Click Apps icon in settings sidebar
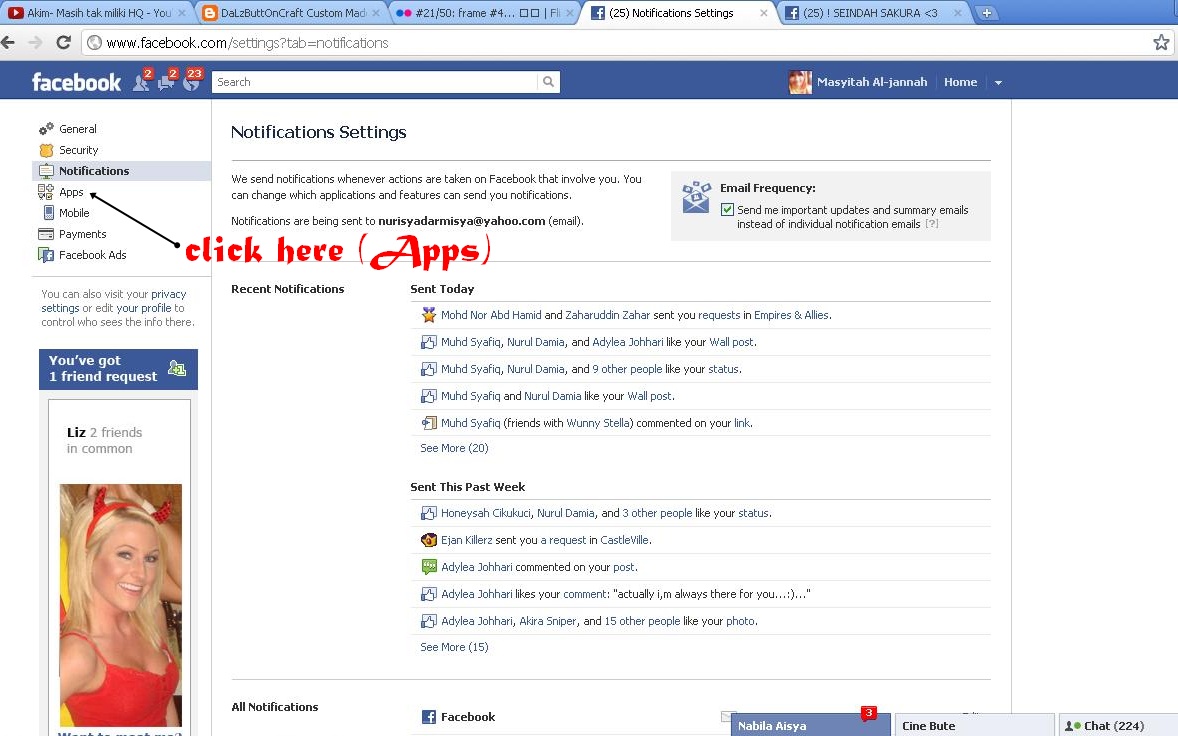1178x736 pixels. (46, 192)
